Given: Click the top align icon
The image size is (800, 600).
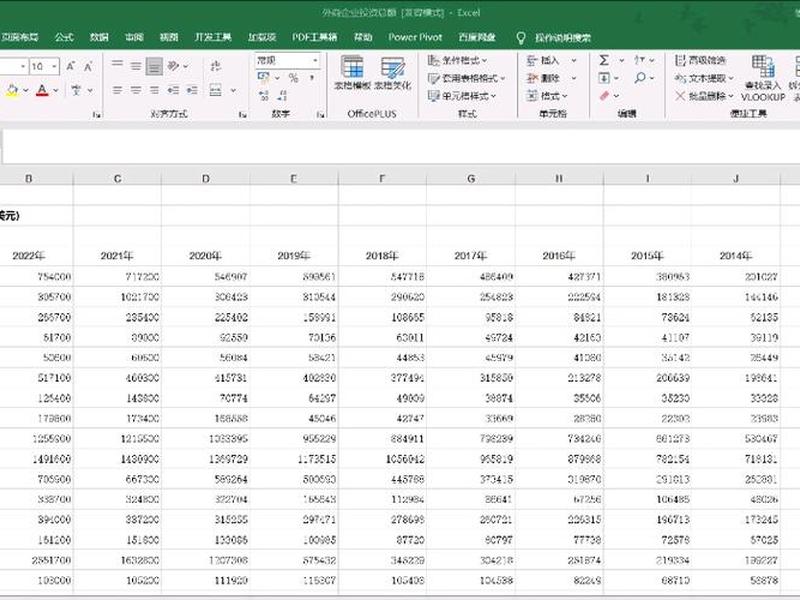Looking at the screenshot, I should tap(117, 65).
